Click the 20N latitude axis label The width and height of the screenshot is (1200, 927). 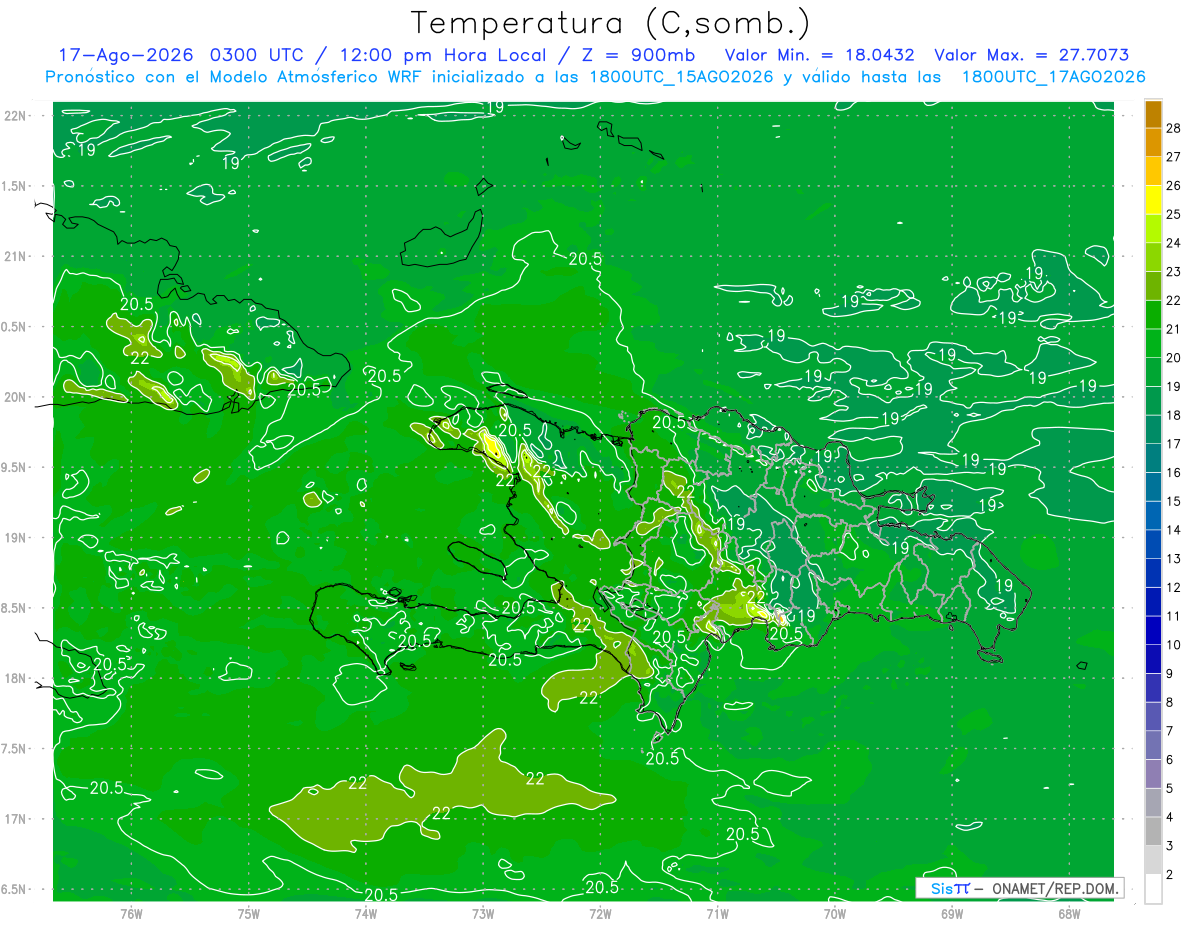coord(16,397)
